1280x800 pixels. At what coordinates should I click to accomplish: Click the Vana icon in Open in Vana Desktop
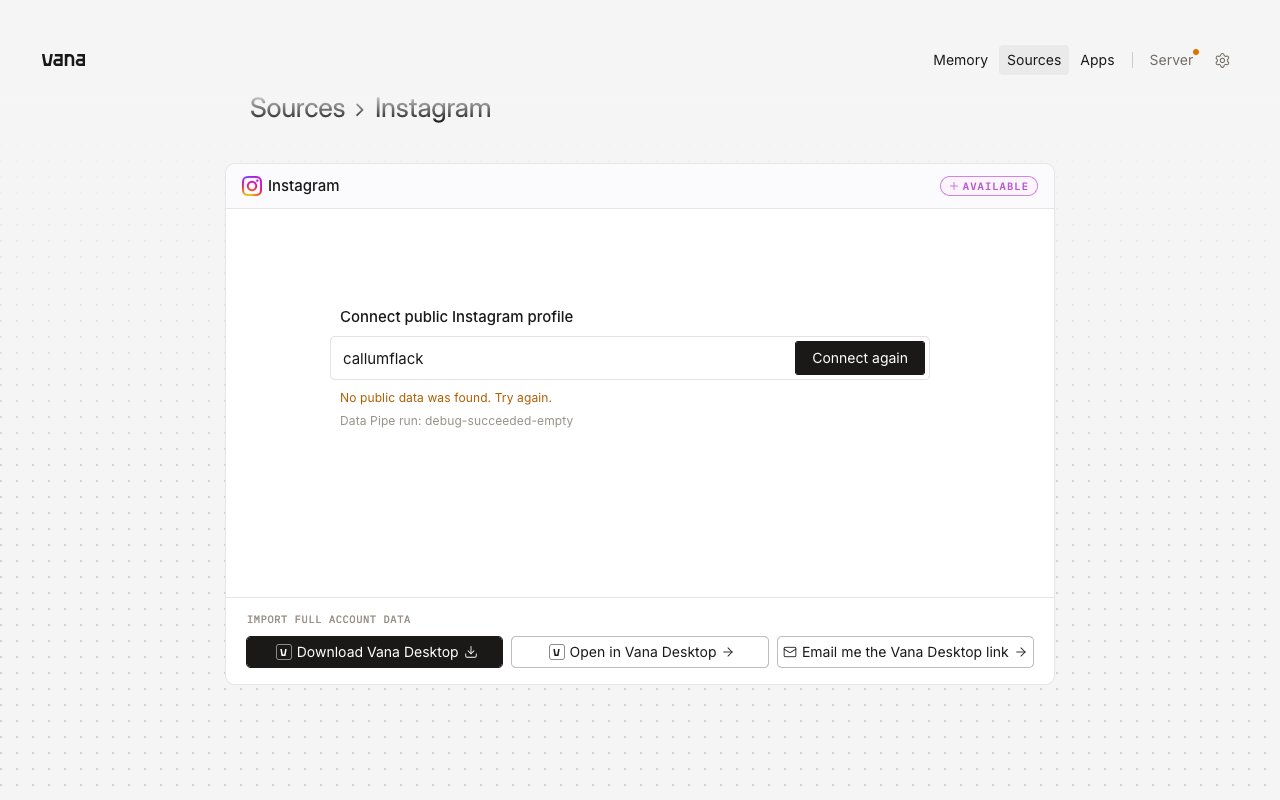pyautogui.click(x=557, y=652)
